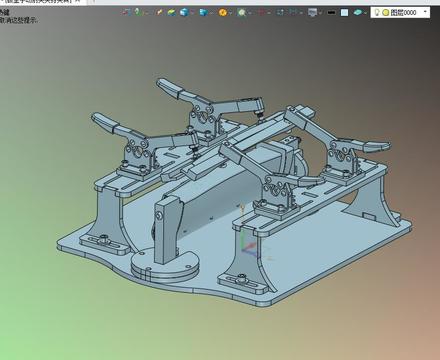Click the black line color swatch

[x=331, y=13]
